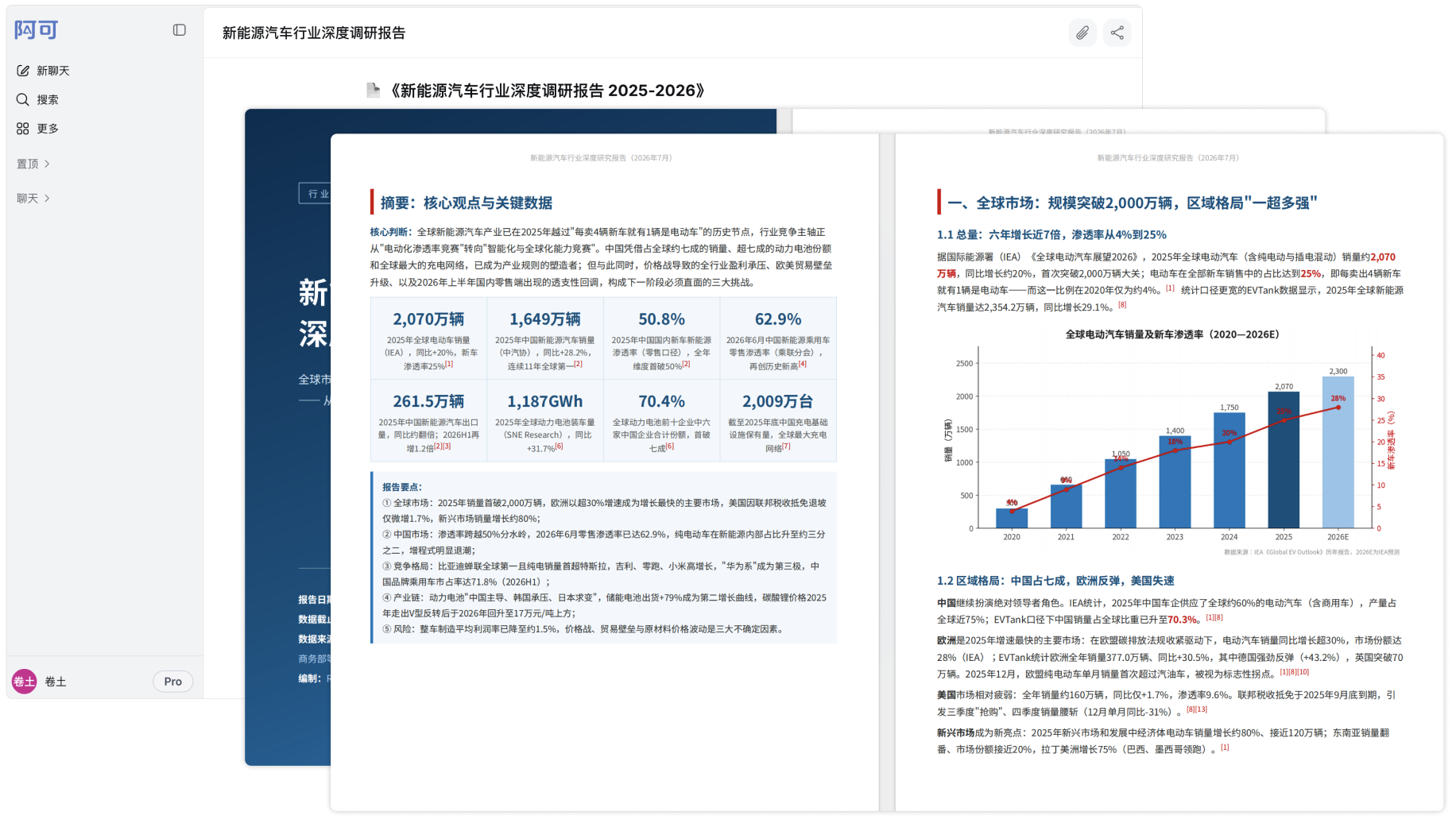Click the share icon in header
The width and height of the screenshot is (1456, 823).
click(x=1117, y=33)
